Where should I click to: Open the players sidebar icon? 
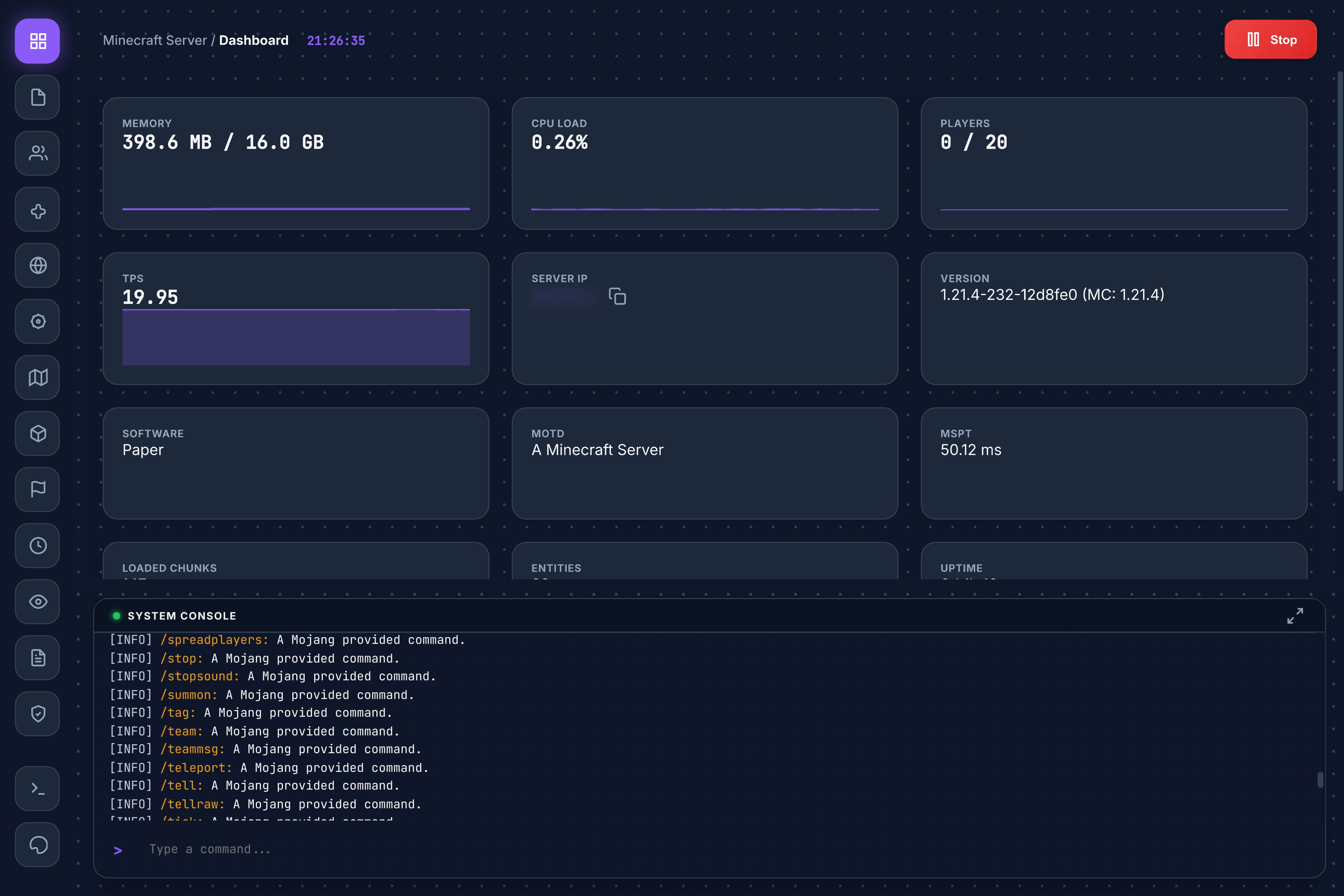click(38, 153)
